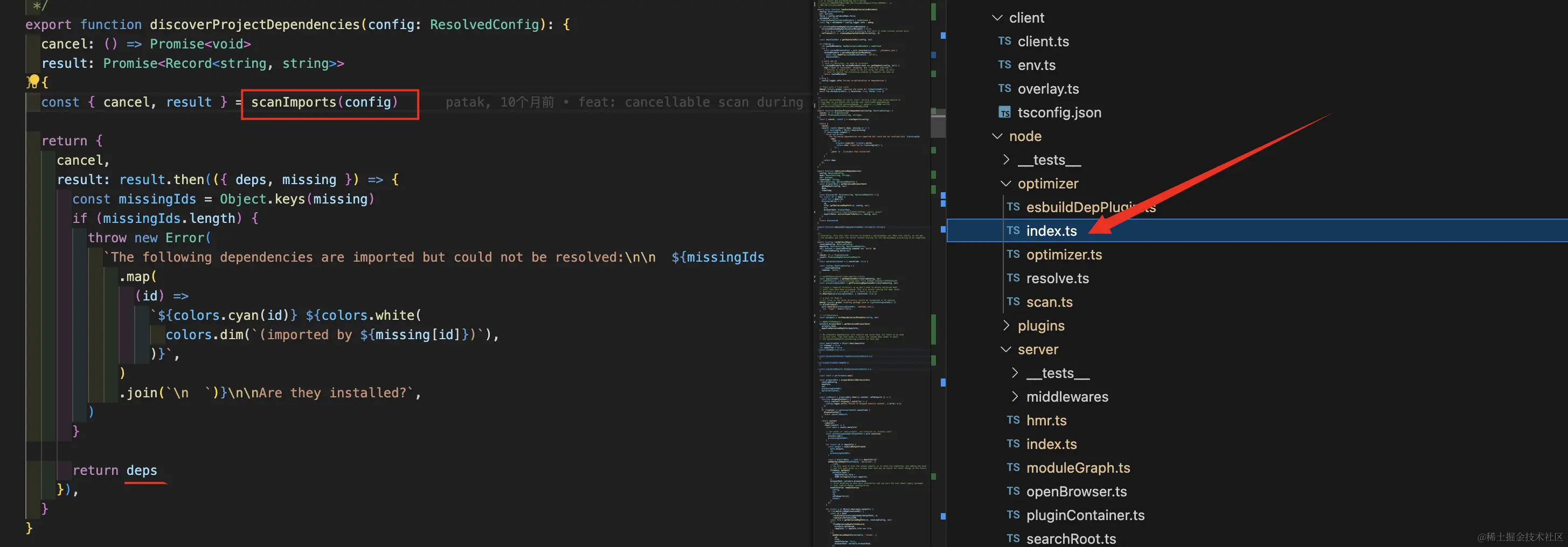Click the TS icon beside optimizer.ts
The image size is (1568, 547).
point(1013,254)
